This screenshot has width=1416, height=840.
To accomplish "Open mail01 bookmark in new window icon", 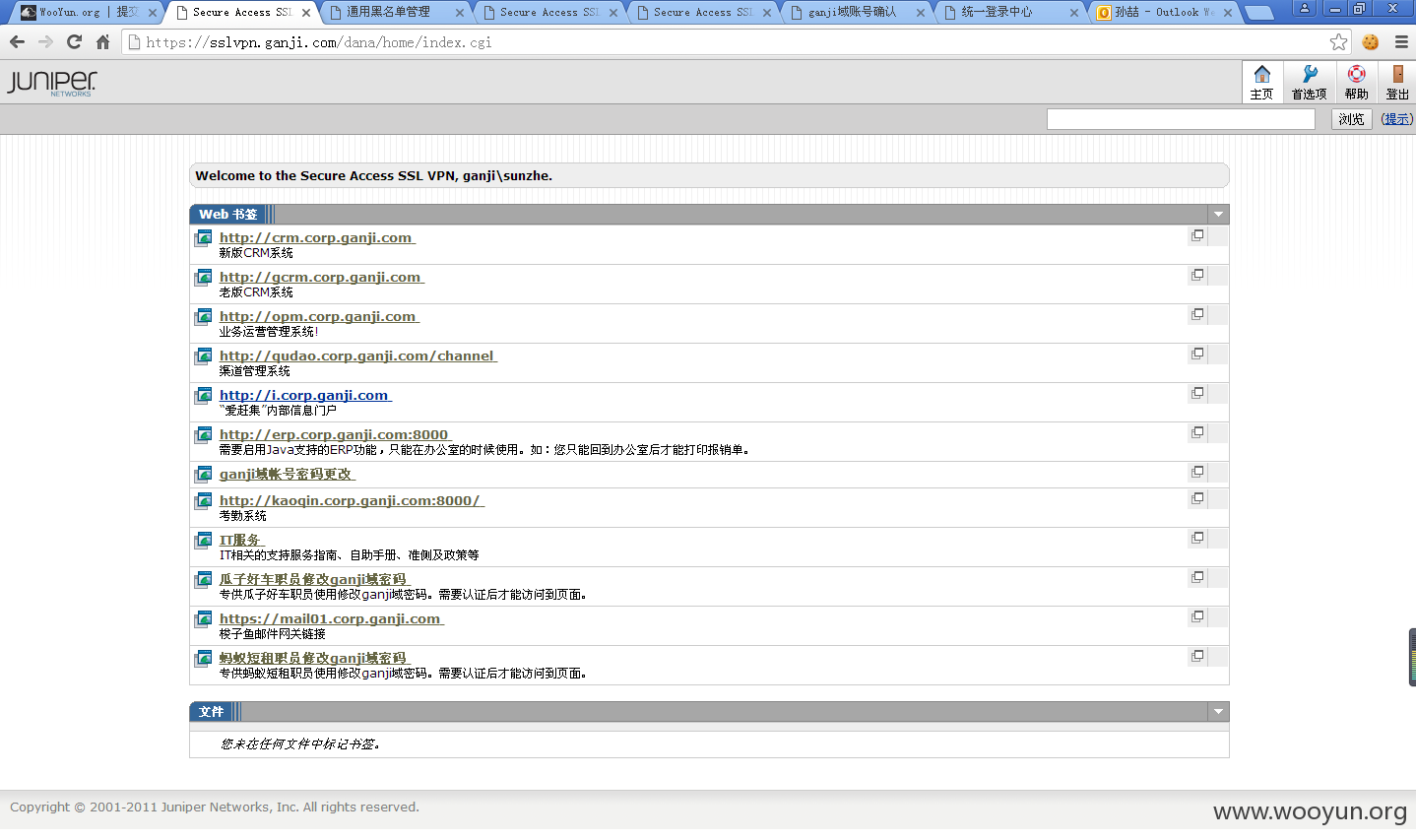I will pyautogui.click(x=1197, y=616).
